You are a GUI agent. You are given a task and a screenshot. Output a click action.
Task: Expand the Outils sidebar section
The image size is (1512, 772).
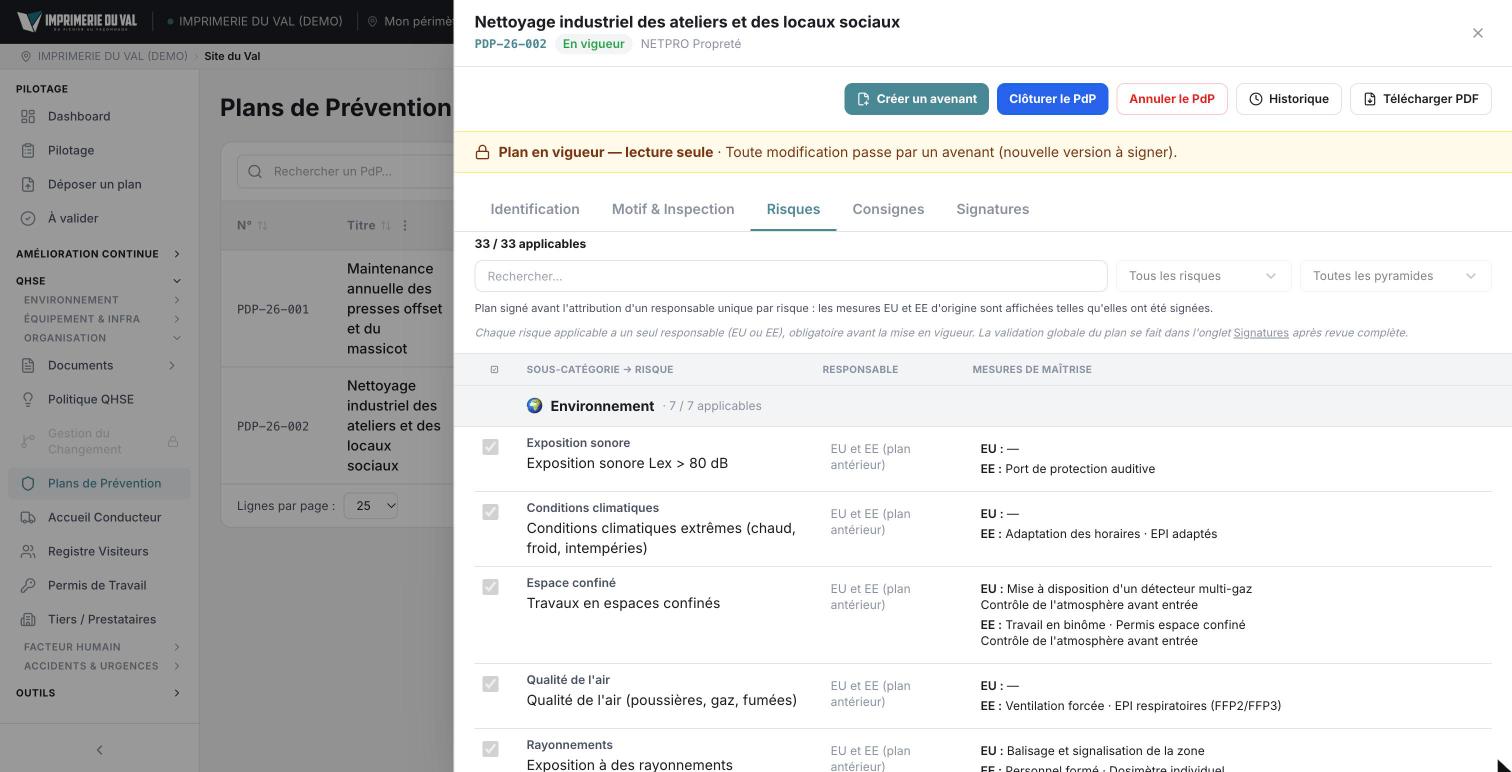pos(98,693)
